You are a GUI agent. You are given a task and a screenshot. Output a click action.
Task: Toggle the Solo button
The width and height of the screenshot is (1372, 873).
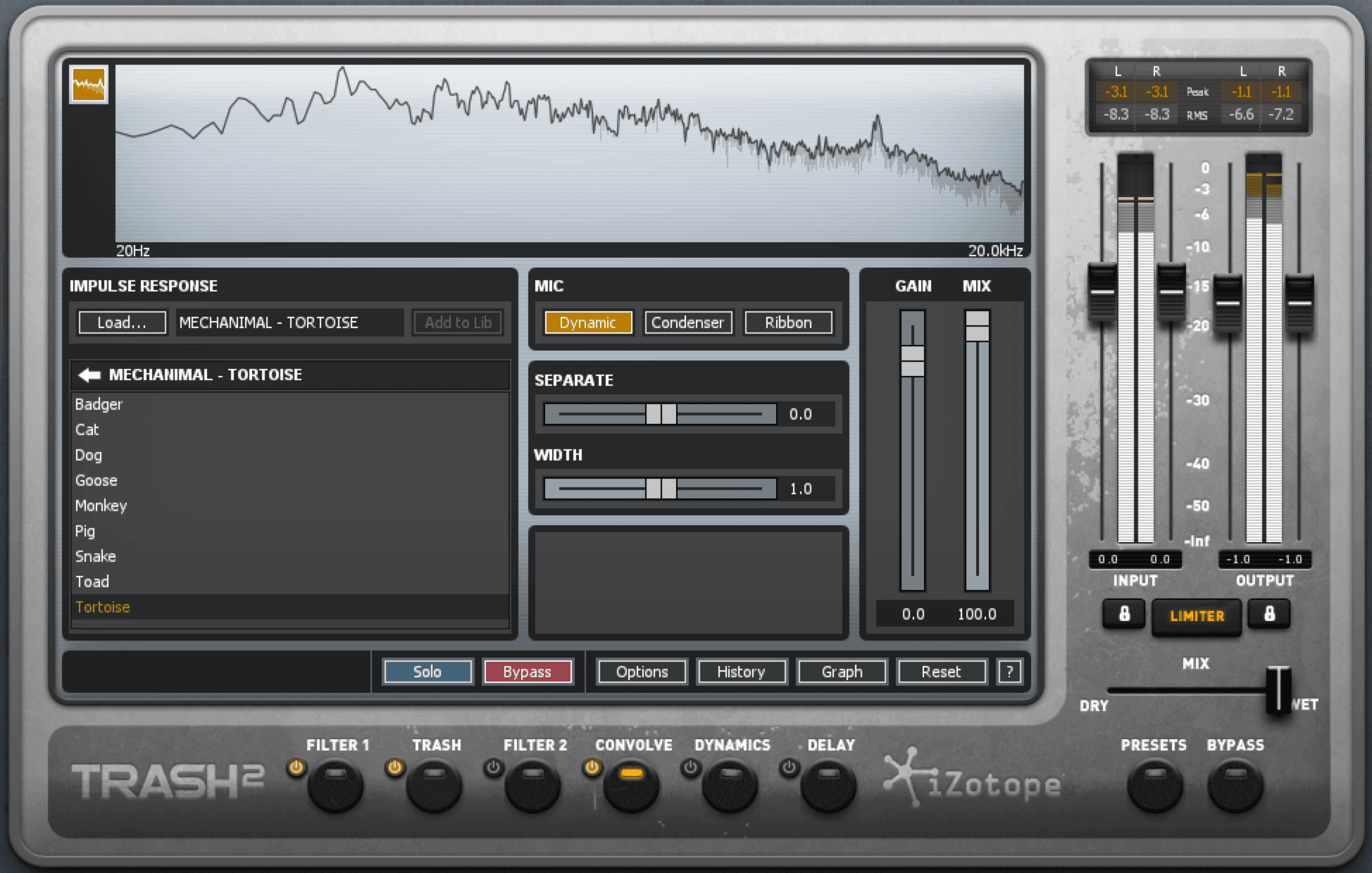click(x=428, y=672)
